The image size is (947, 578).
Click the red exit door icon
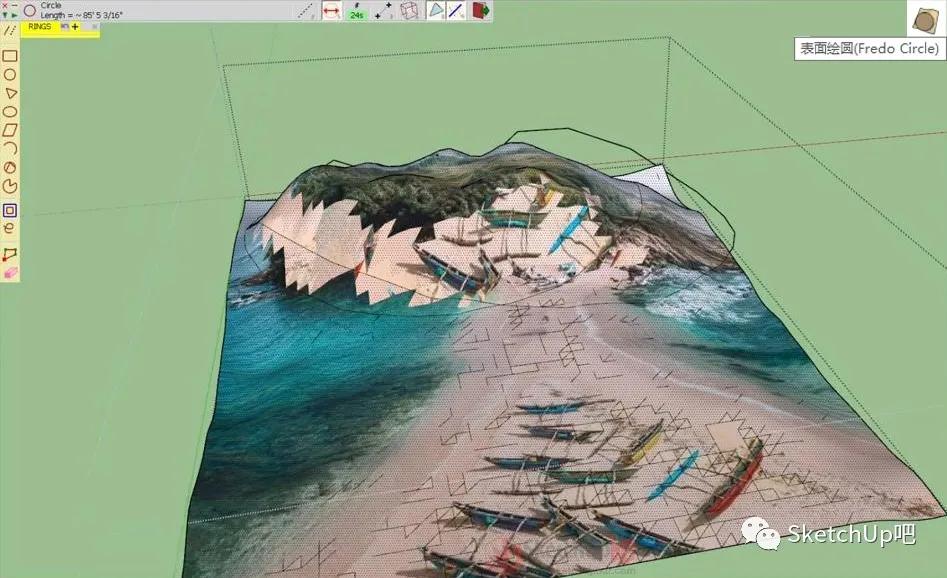(x=481, y=10)
